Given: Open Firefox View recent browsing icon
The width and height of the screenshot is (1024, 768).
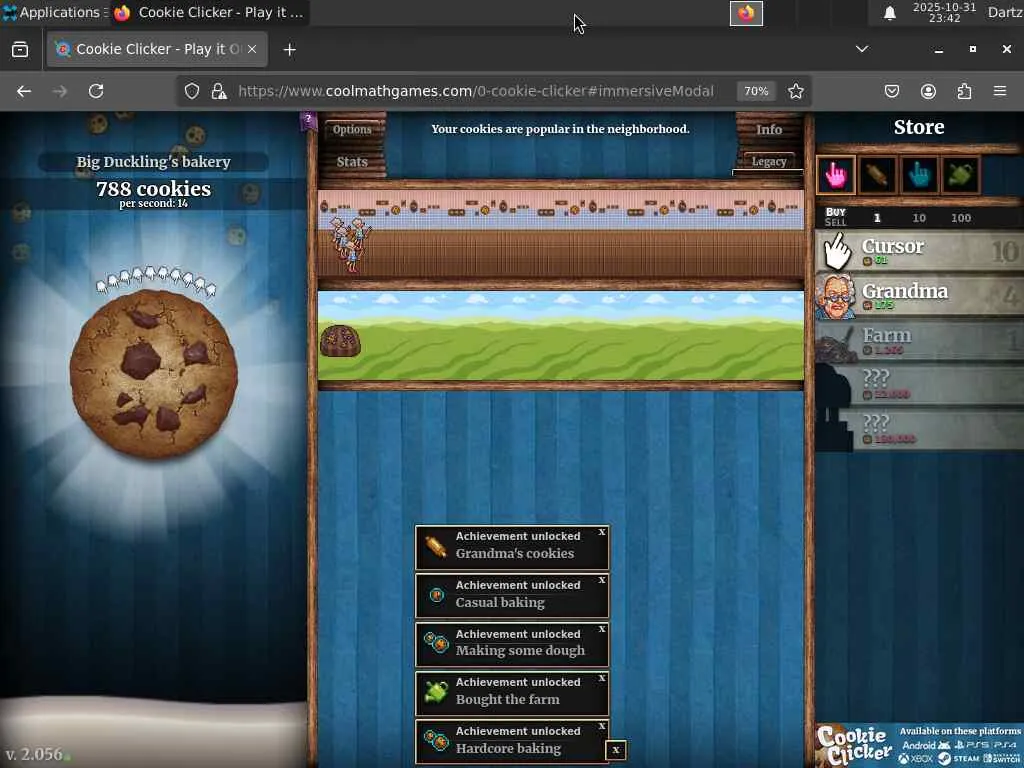Looking at the screenshot, I should pyautogui.click(x=20, y=50).
